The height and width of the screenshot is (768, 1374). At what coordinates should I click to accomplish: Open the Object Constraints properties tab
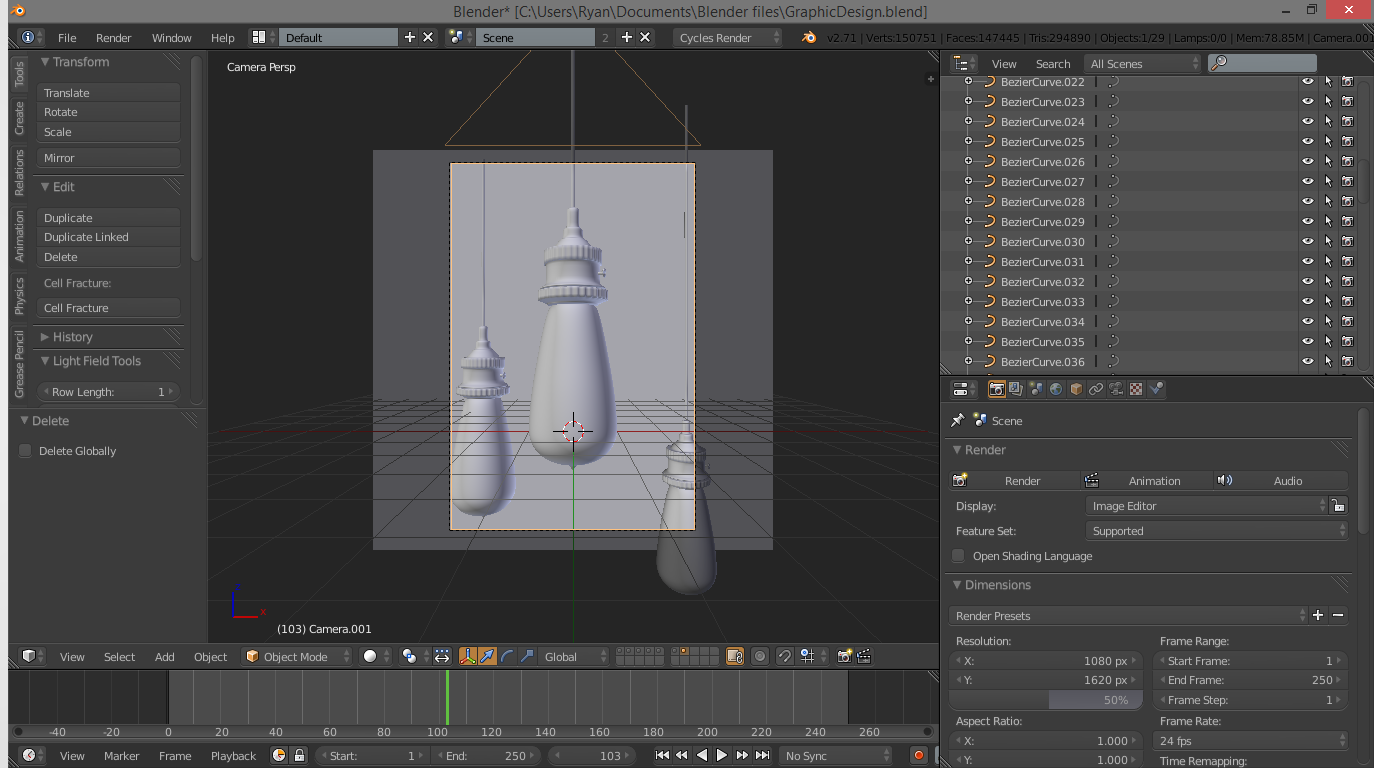1096,389
